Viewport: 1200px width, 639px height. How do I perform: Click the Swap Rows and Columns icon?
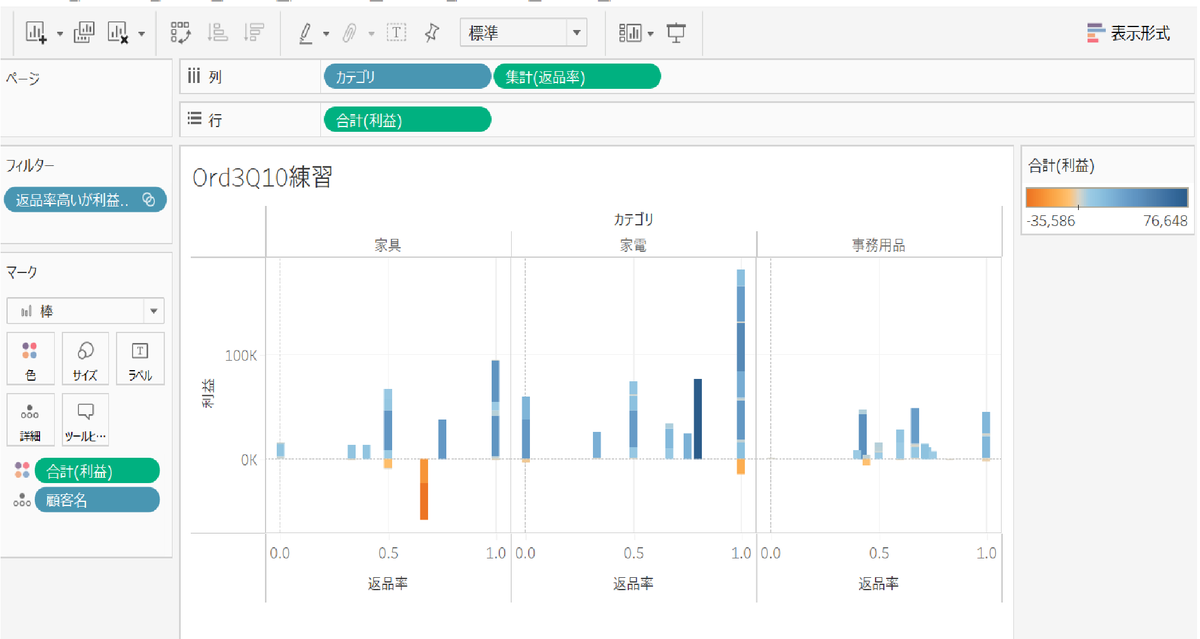point(181,33)
